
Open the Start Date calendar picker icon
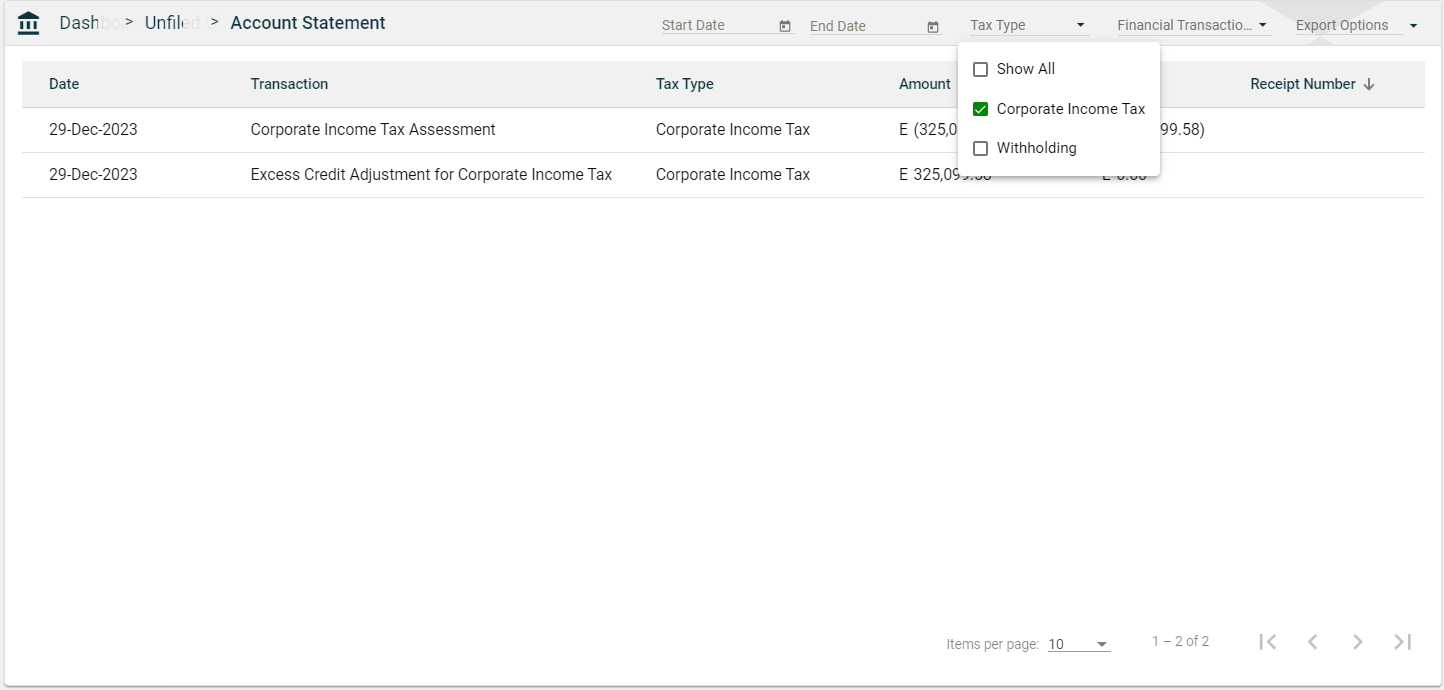785,26
